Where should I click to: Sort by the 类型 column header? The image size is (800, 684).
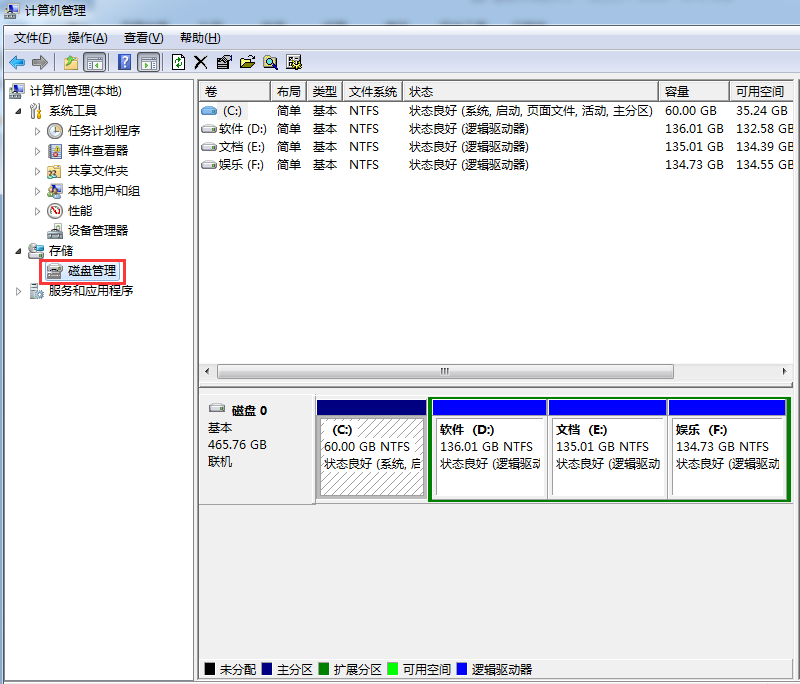click(324, 91)
